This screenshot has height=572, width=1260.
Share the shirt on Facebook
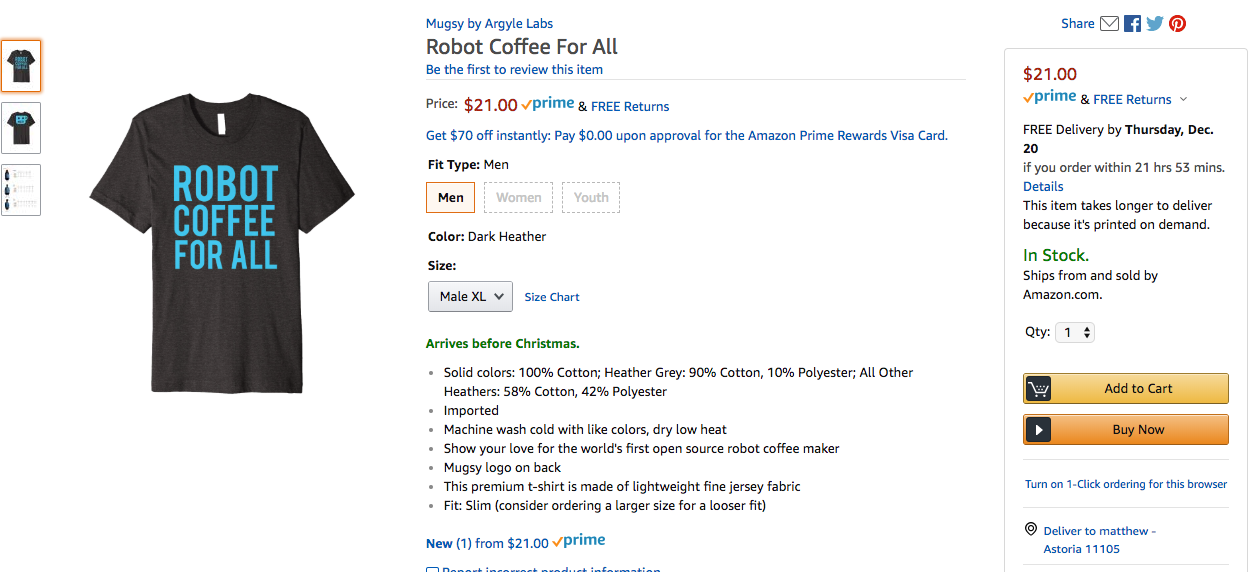pos(1132,24)
